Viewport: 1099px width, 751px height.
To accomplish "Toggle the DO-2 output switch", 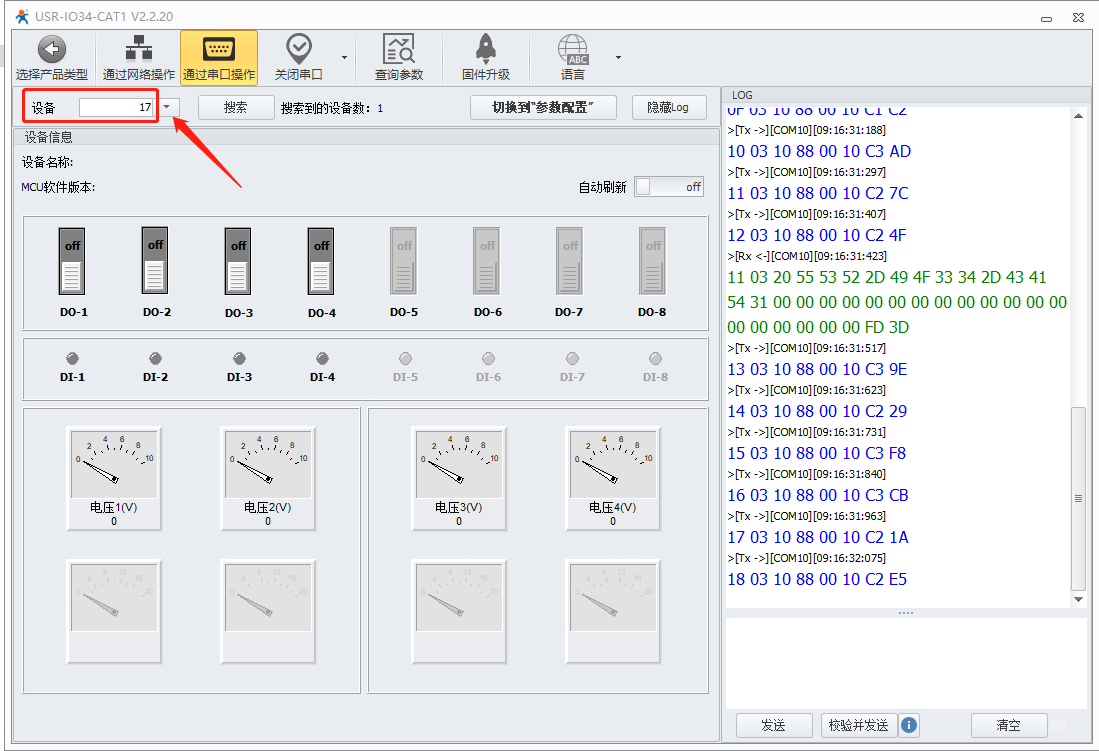I will pos(155,260).
